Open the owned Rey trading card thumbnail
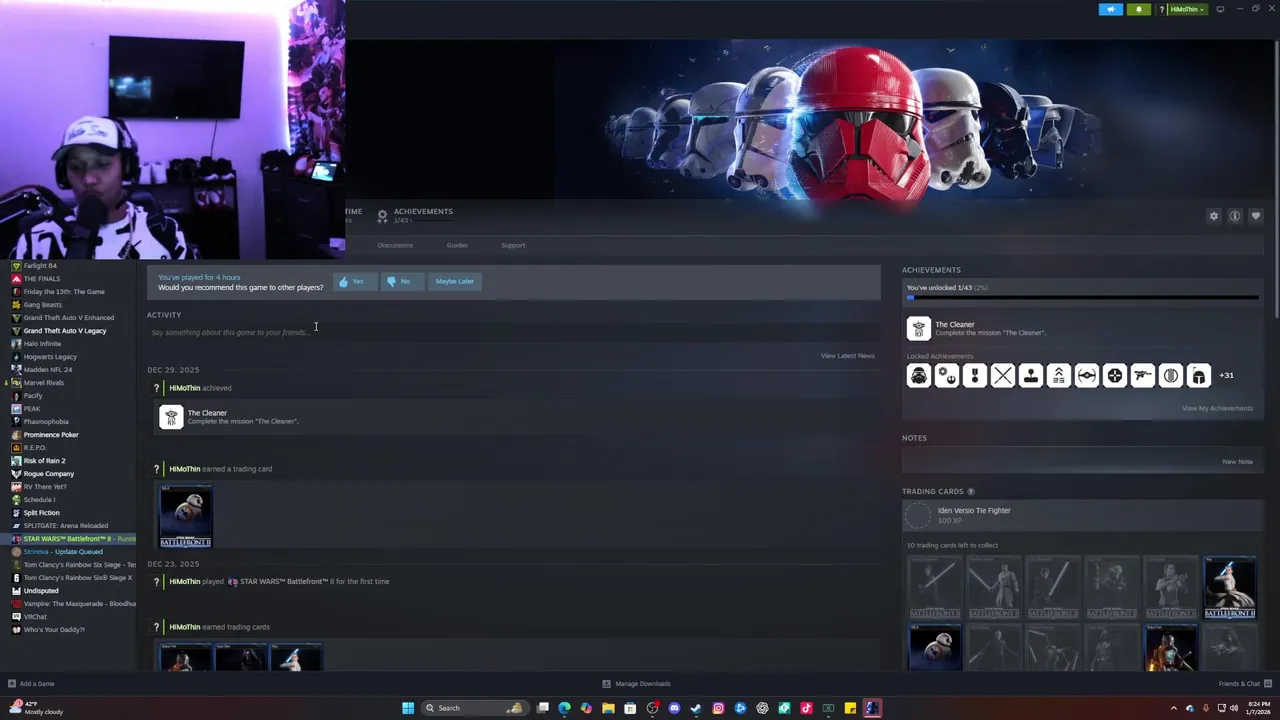This screenshot has height=720, width=1280. tap(1230, 588)
